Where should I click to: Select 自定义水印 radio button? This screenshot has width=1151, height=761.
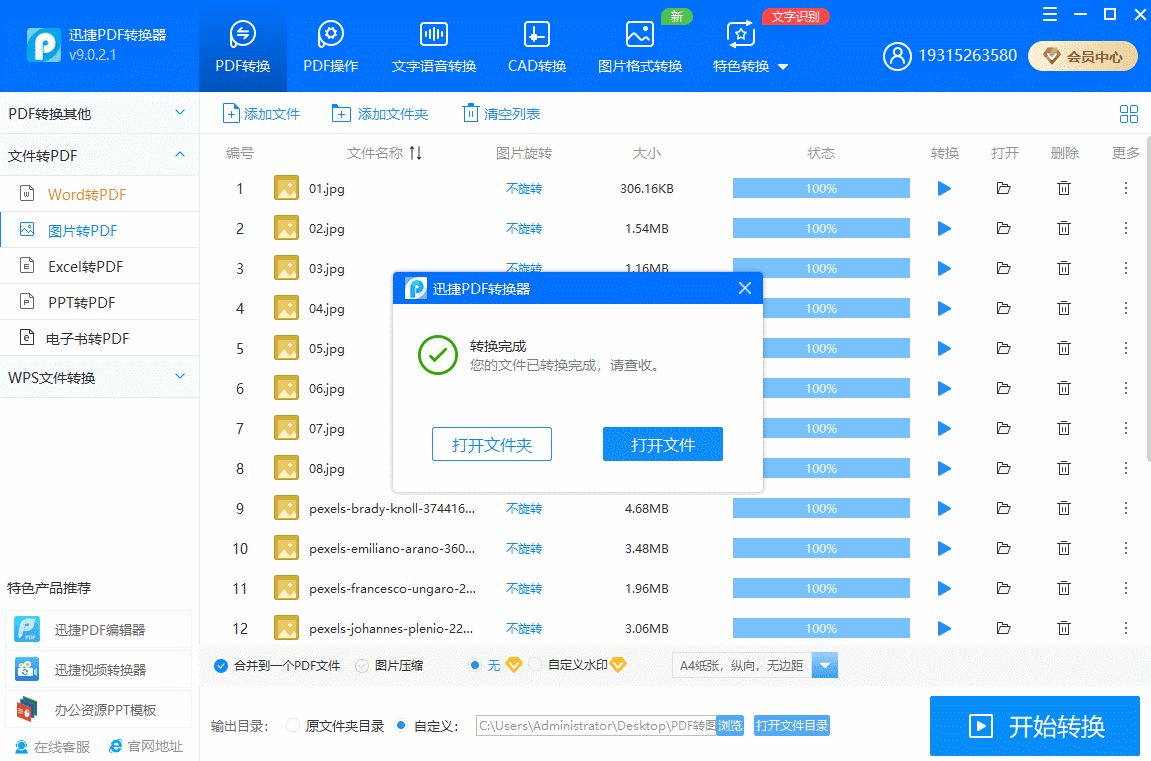pyautogui.click(x=535, y=665)
